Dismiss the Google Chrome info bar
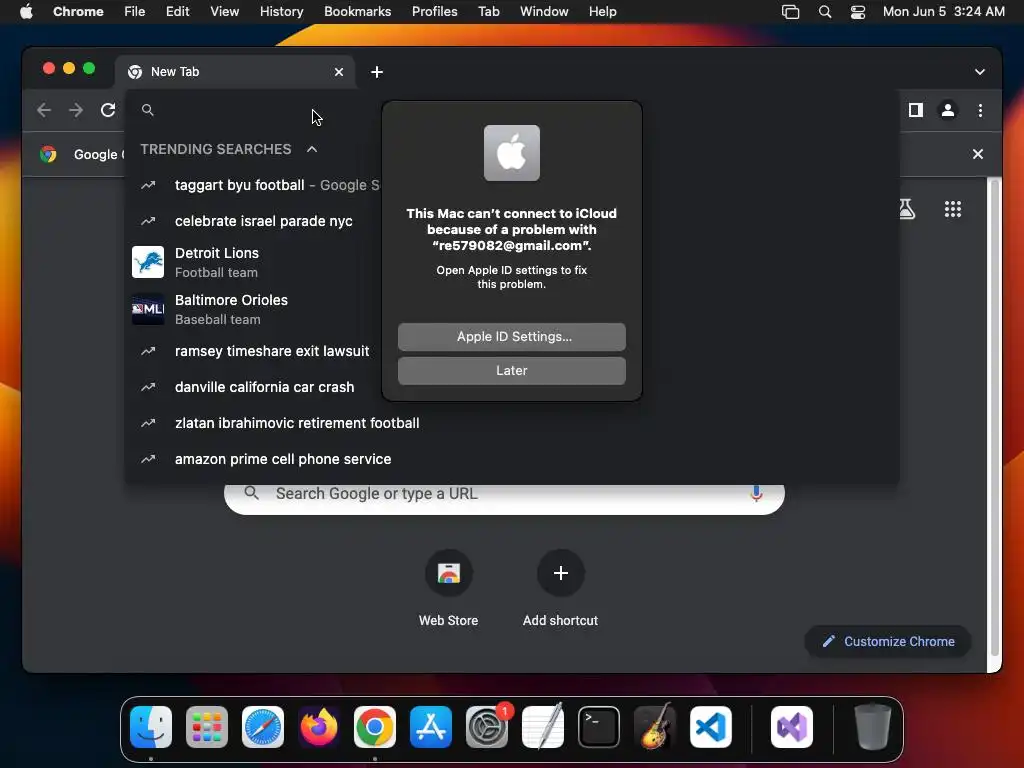The image size is (1024, 768). [978, 154]
